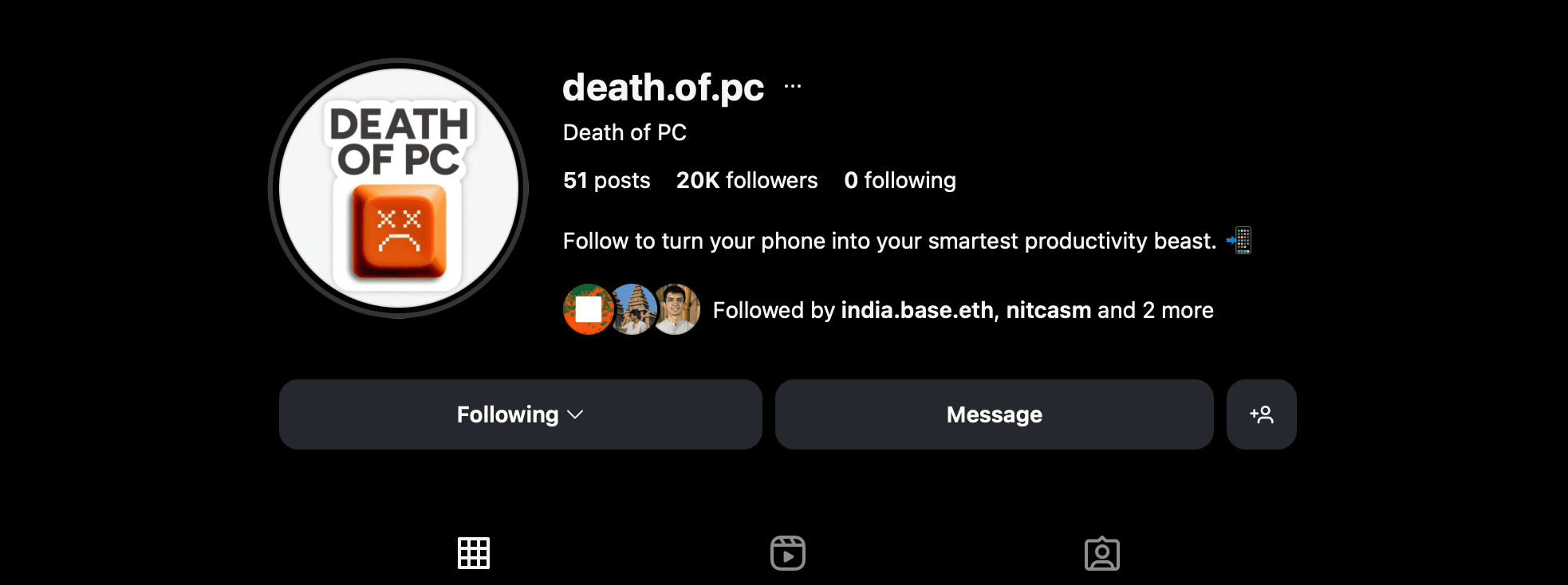This screenshot has width=1568, height=585.
Task: Open the followers list showing 20K
Action: (746, 180)
